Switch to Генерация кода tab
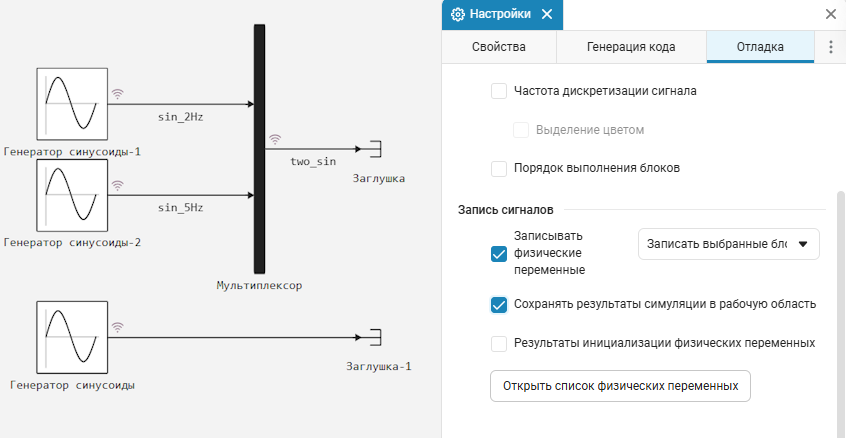 click(631, 47)
